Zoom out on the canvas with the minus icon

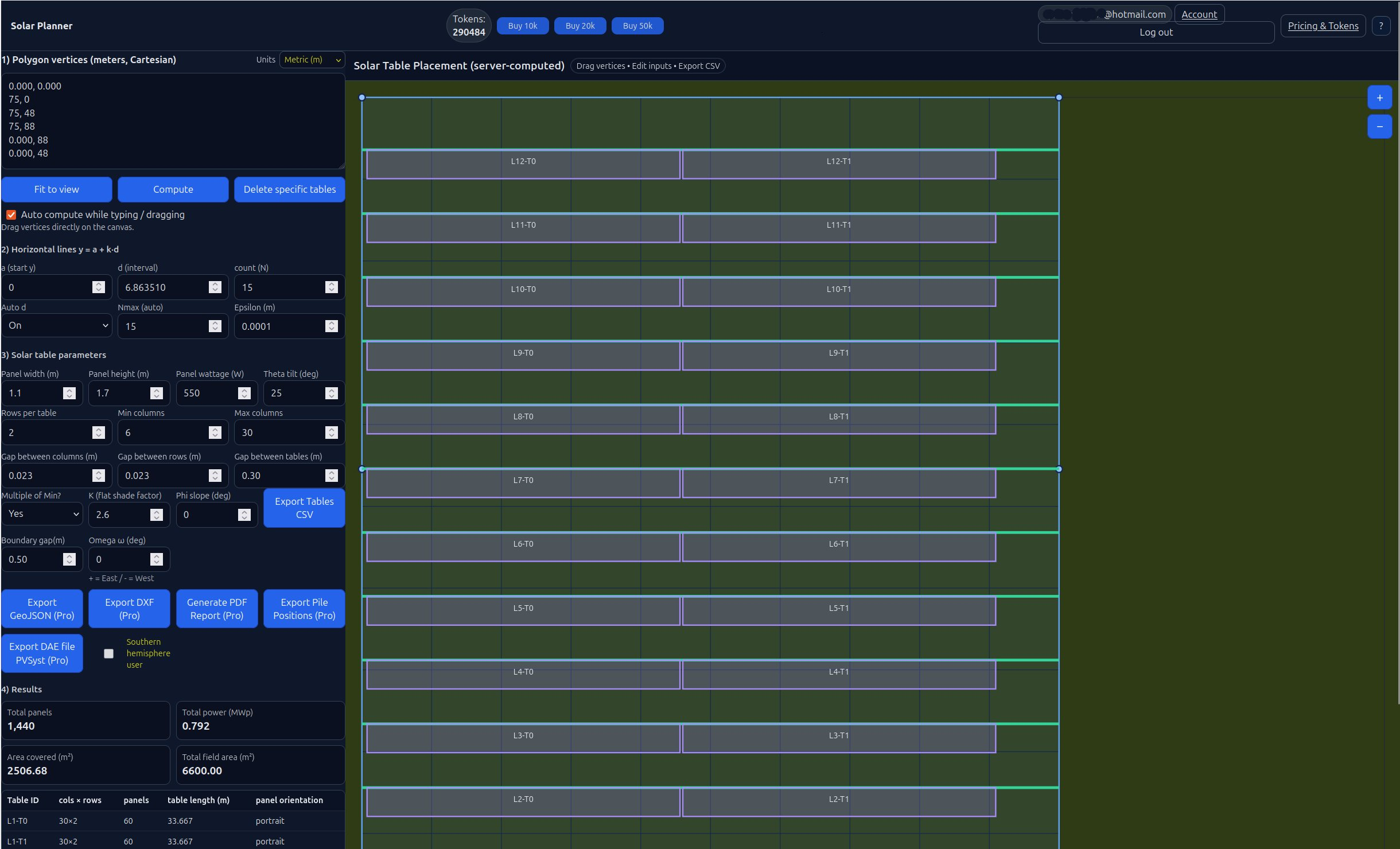[x=1380, y=126]
